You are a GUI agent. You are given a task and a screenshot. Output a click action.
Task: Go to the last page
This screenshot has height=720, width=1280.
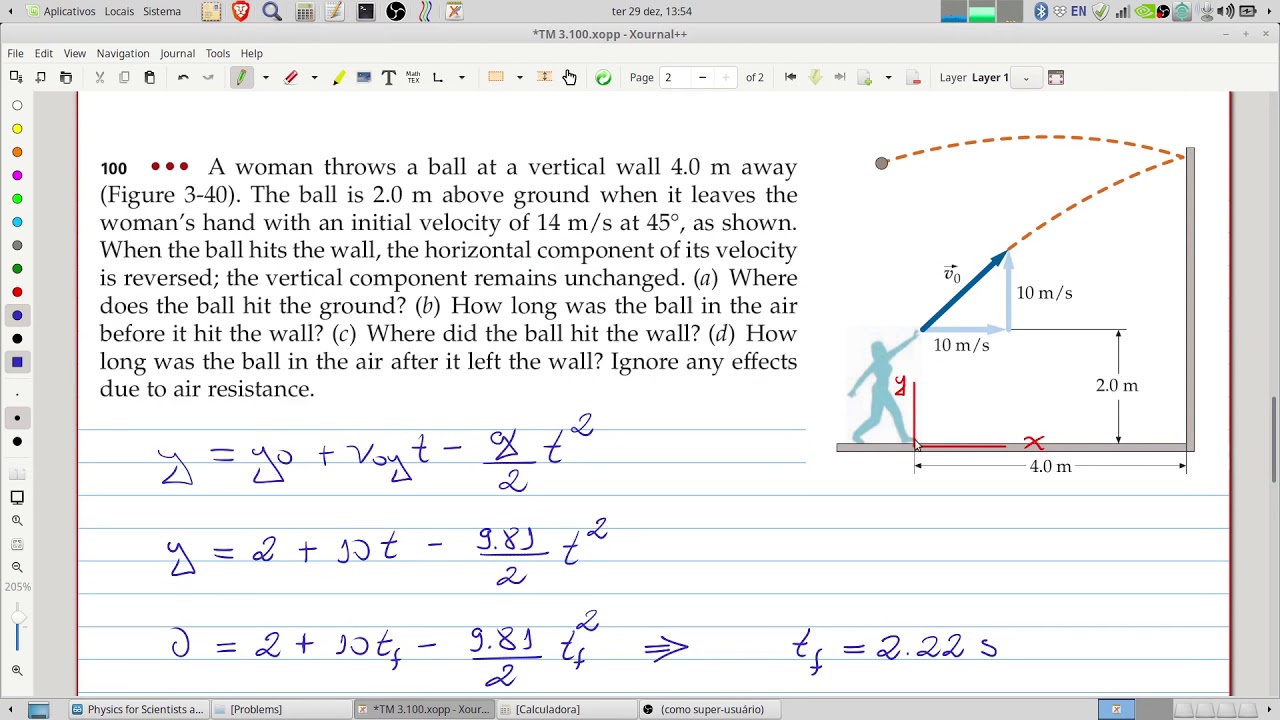[840, 77]
